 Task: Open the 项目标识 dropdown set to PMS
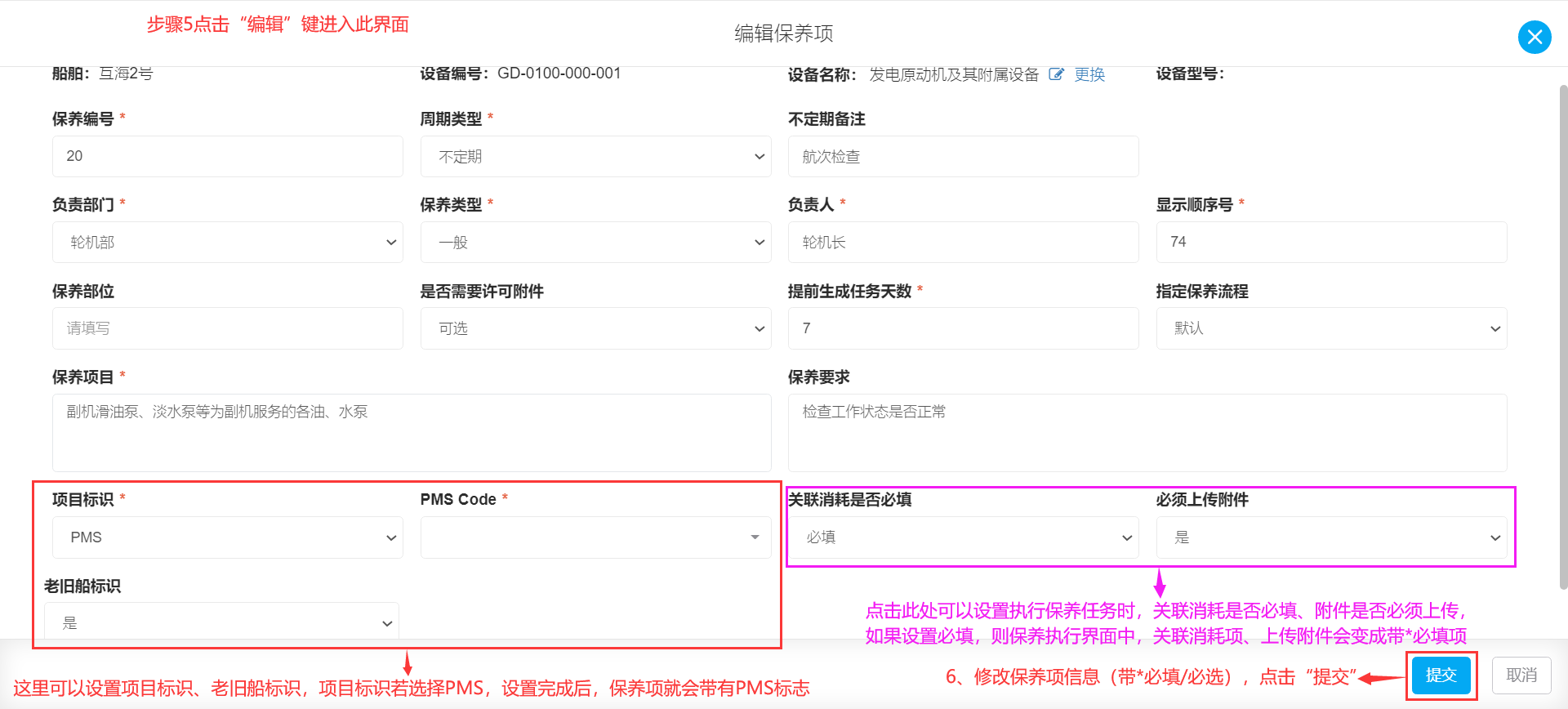(228, 537)
